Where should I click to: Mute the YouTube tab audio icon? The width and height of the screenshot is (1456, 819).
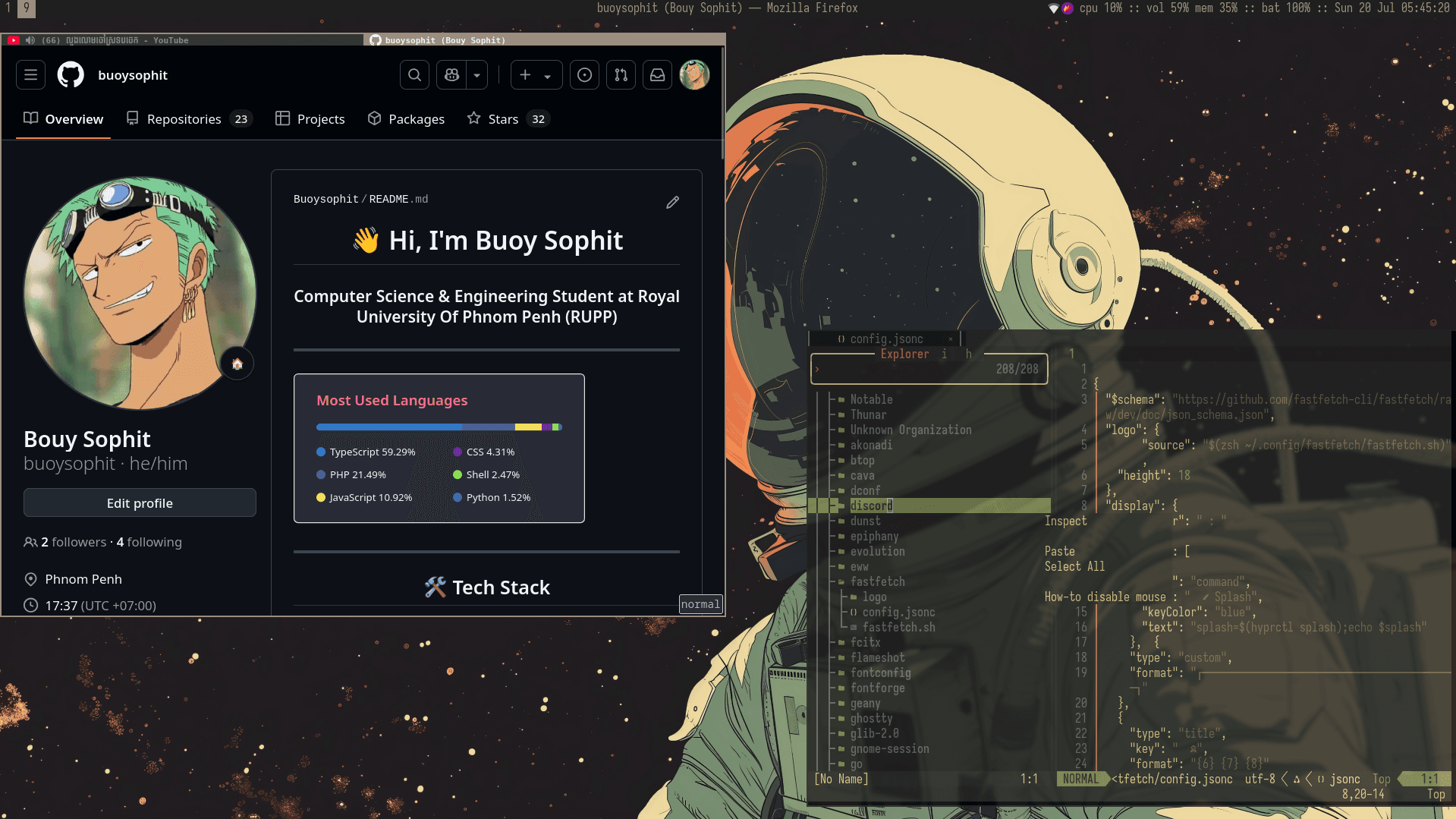point(30,40)
